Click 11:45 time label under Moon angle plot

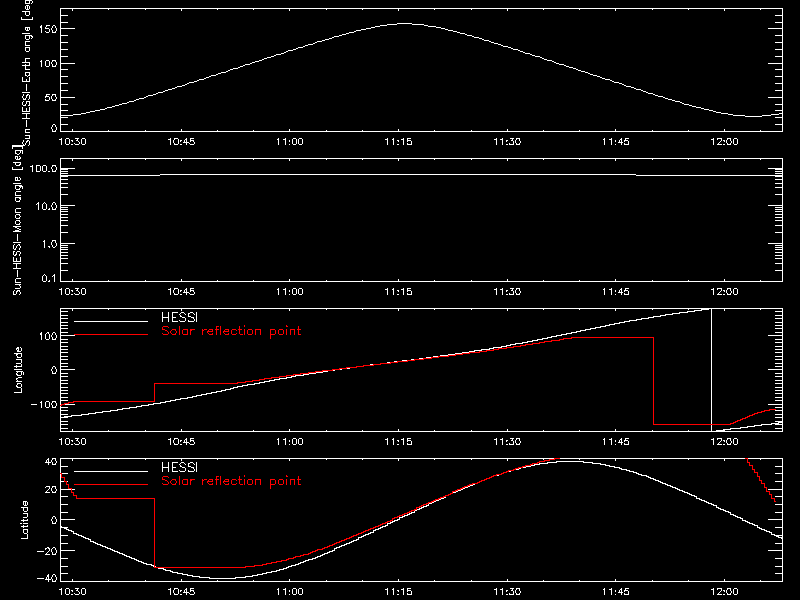[x=616, y=292]
